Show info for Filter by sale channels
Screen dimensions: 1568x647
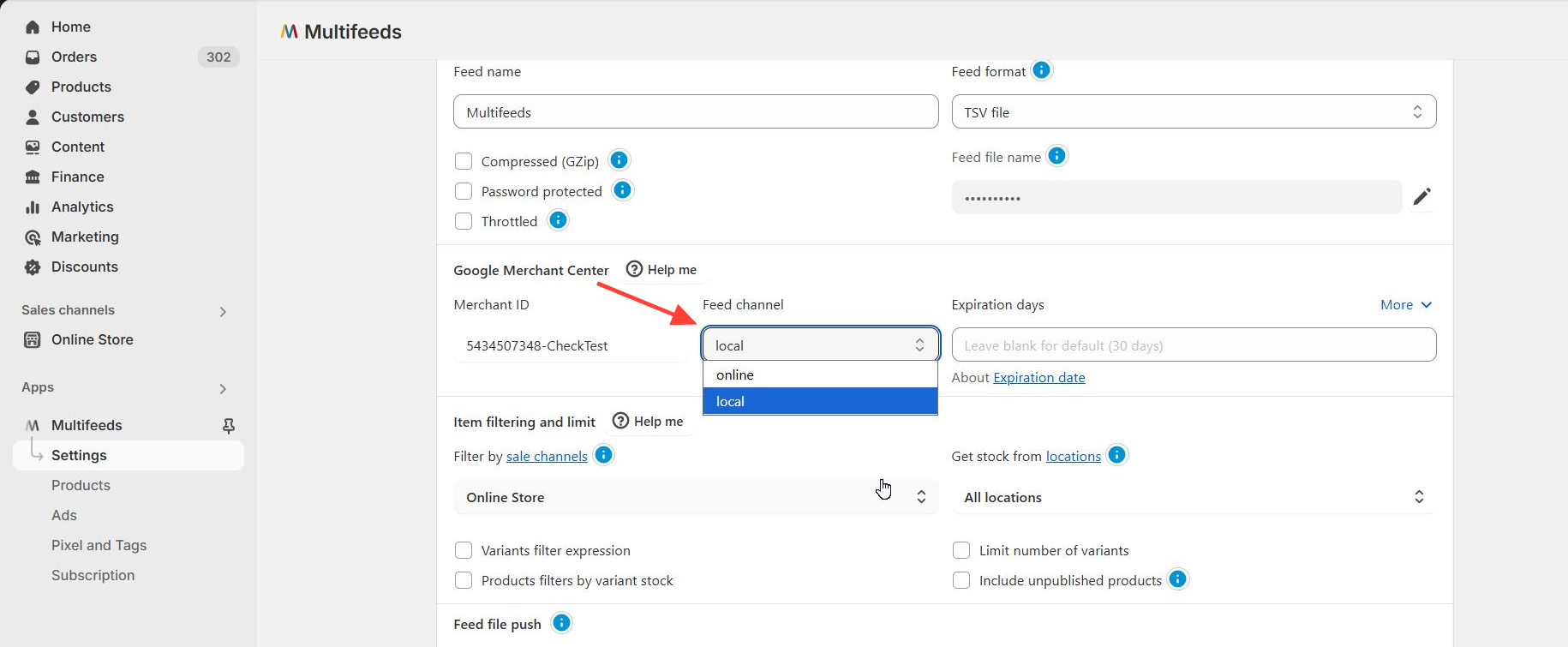pyautogui.click(x=603, y=455)
